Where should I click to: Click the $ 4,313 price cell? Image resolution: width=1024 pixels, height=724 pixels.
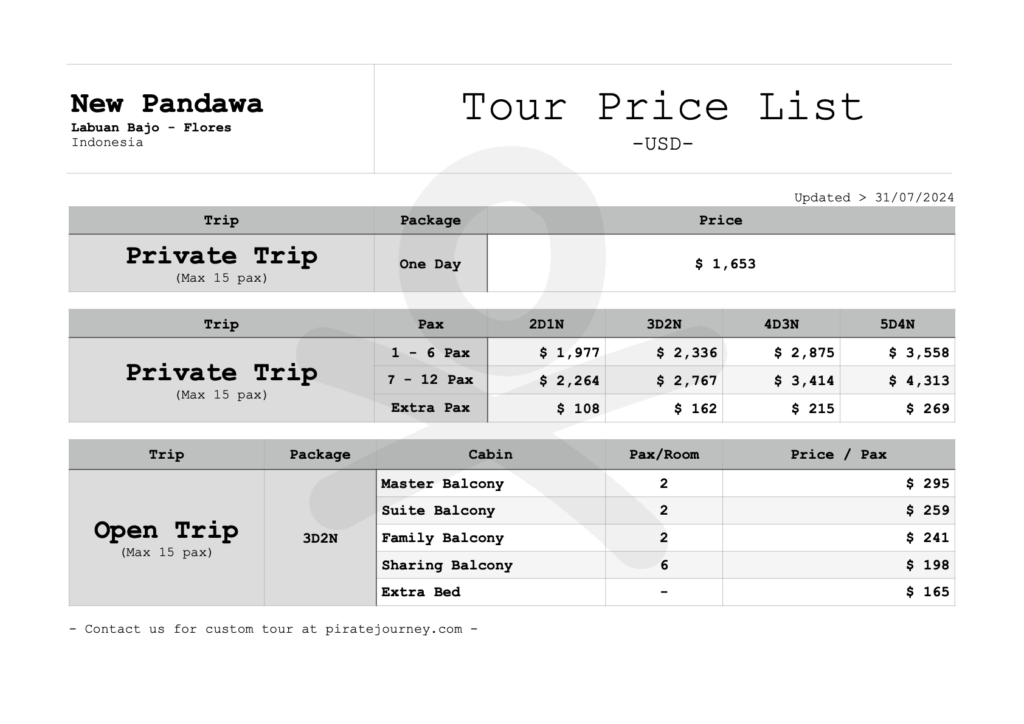[918, 381]
